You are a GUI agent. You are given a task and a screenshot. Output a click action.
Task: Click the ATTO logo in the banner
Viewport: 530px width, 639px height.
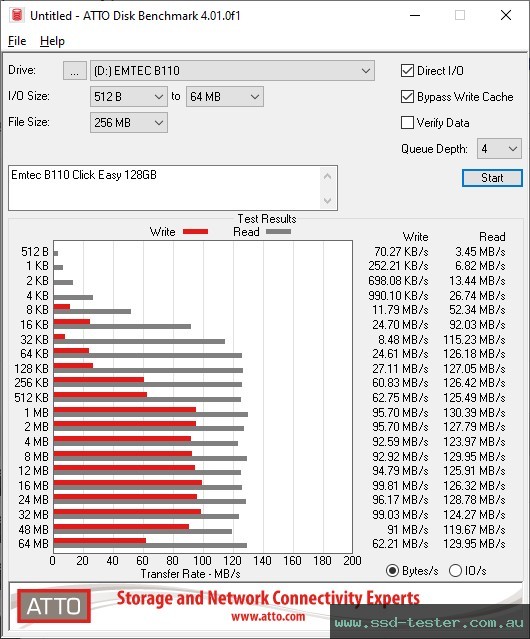tap(54, 606)
